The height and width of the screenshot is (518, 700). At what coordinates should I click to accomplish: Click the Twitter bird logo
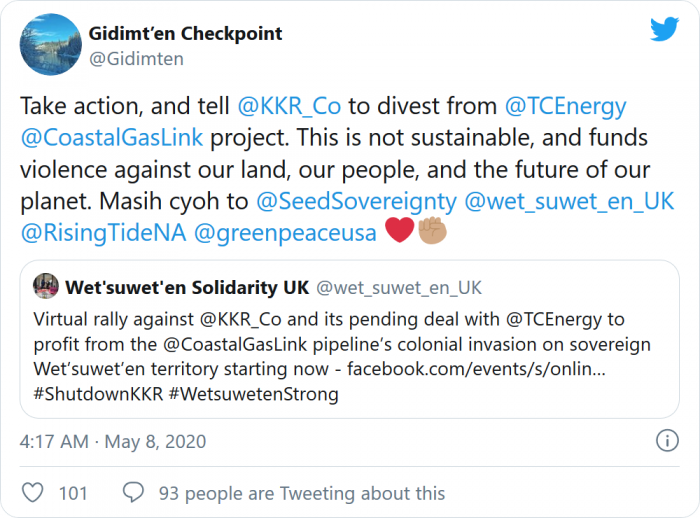click(664, 30)
